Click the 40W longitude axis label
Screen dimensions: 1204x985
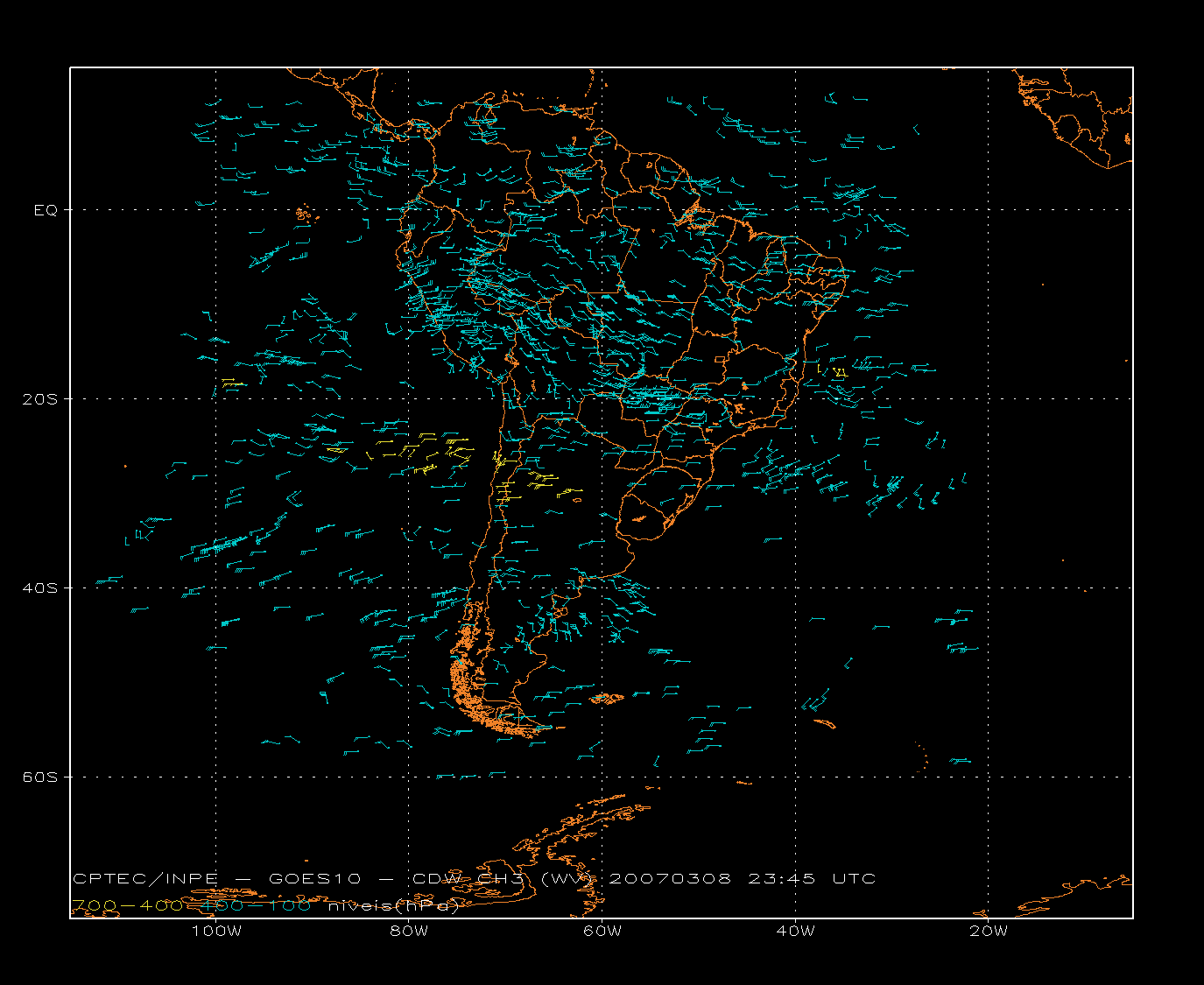795,931
